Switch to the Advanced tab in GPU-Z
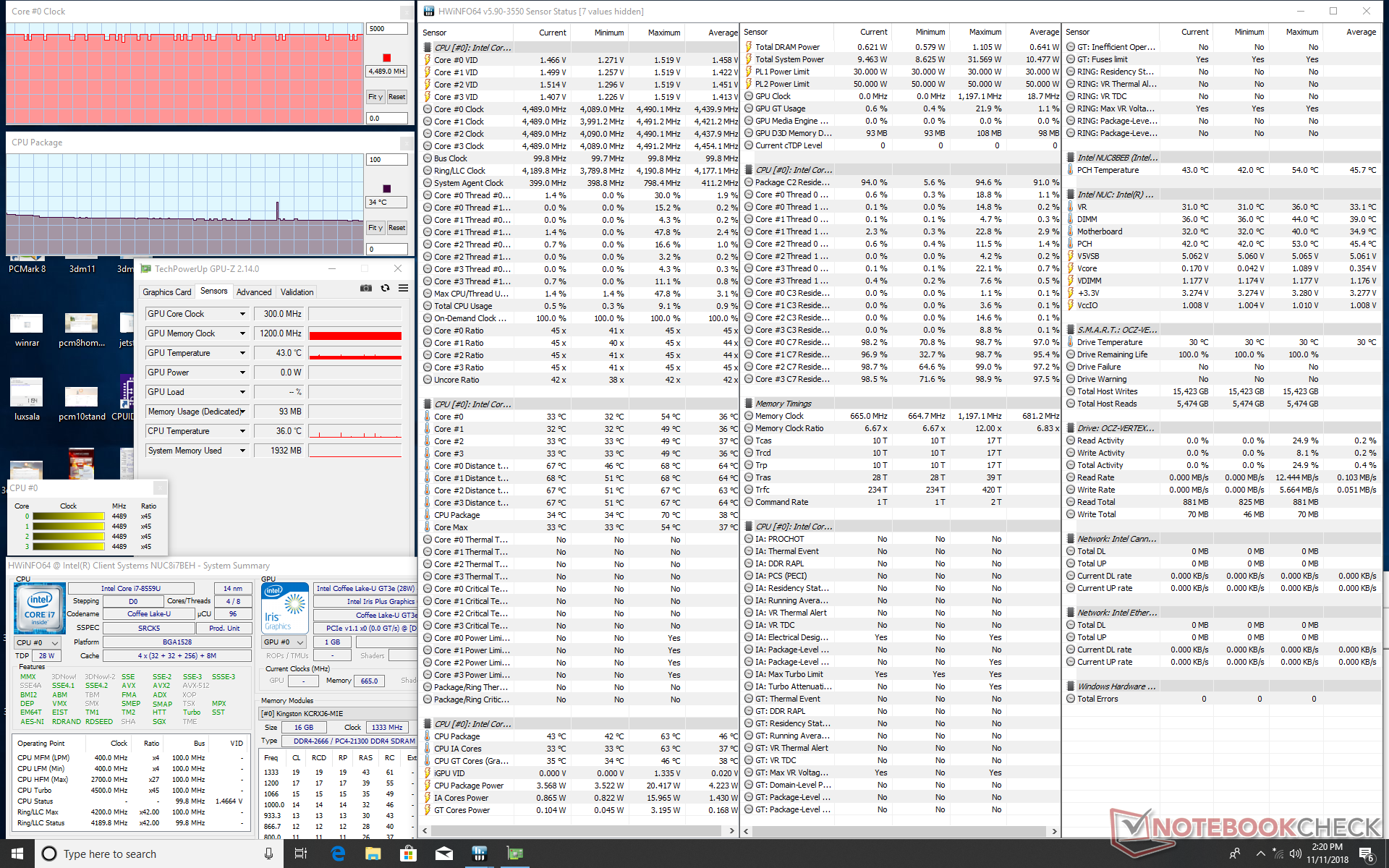Screen dimensions: 1389x868 tap(254, 292)
